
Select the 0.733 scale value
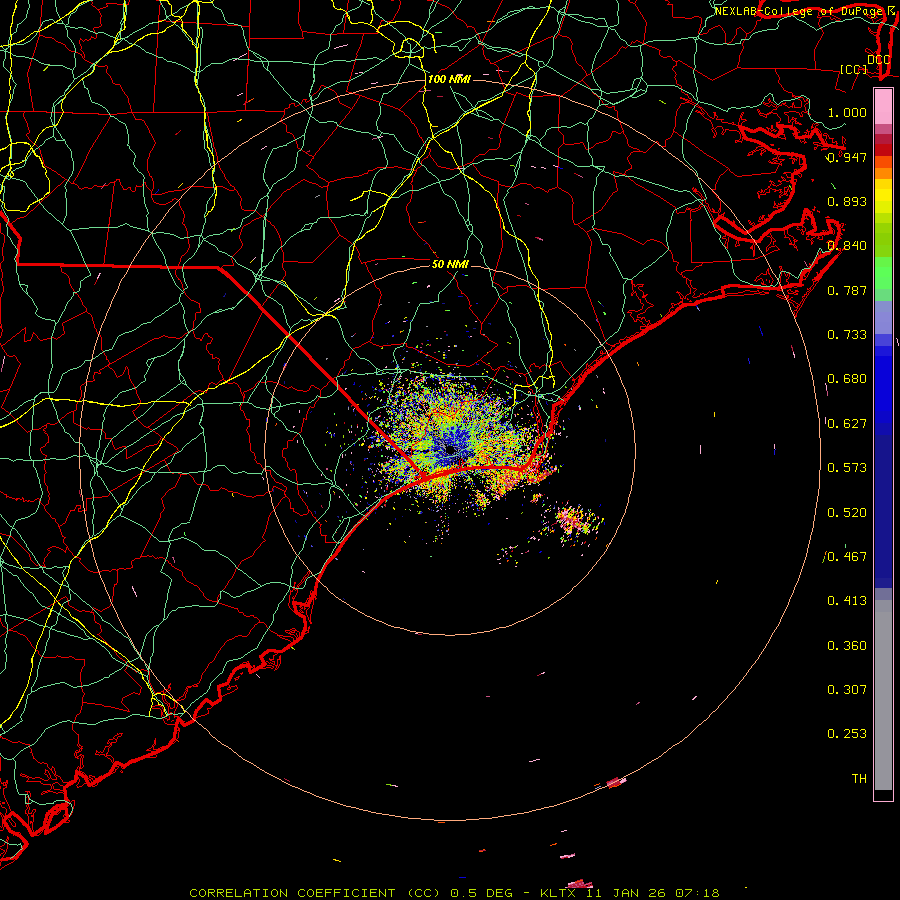coord(847,335)
